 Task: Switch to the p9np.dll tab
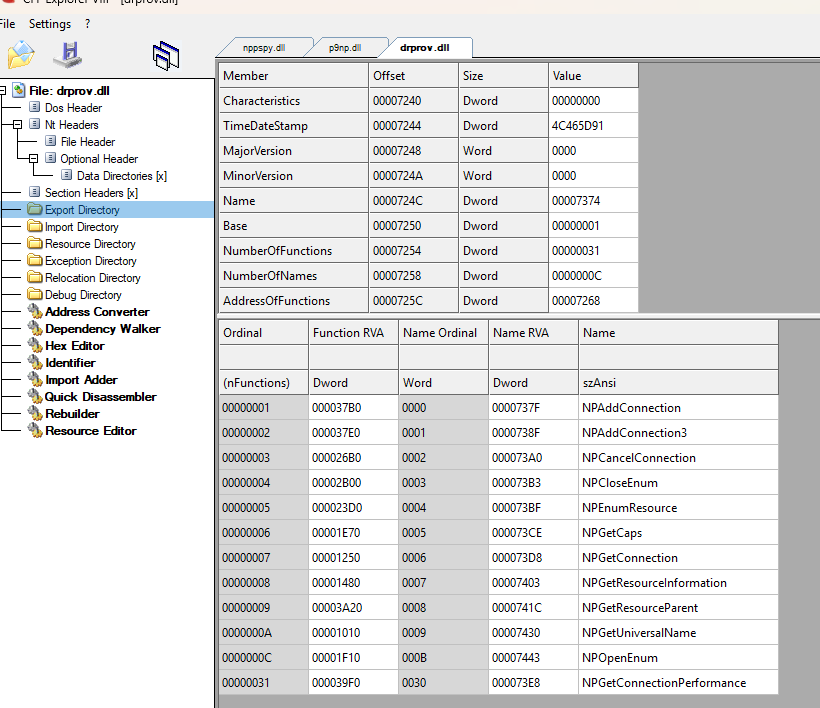coord(345,48)
